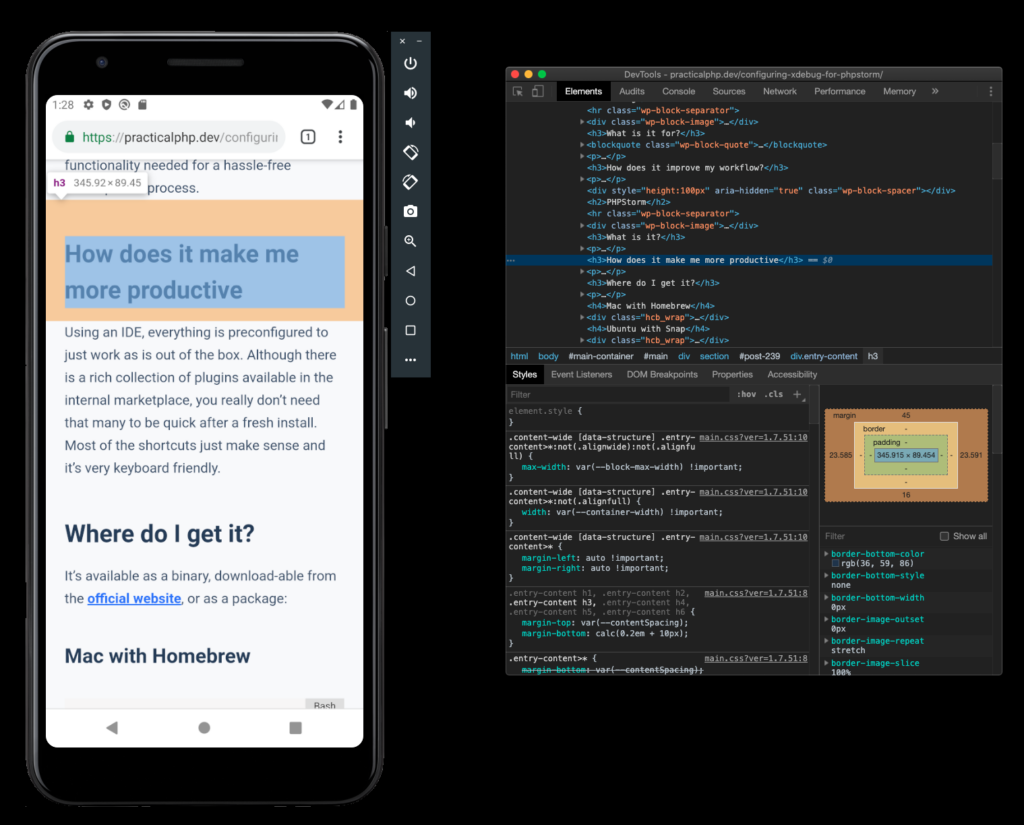Click the div.entry-content breadcrumb
Screen dimensions: 1024x825
click(824, 356)
